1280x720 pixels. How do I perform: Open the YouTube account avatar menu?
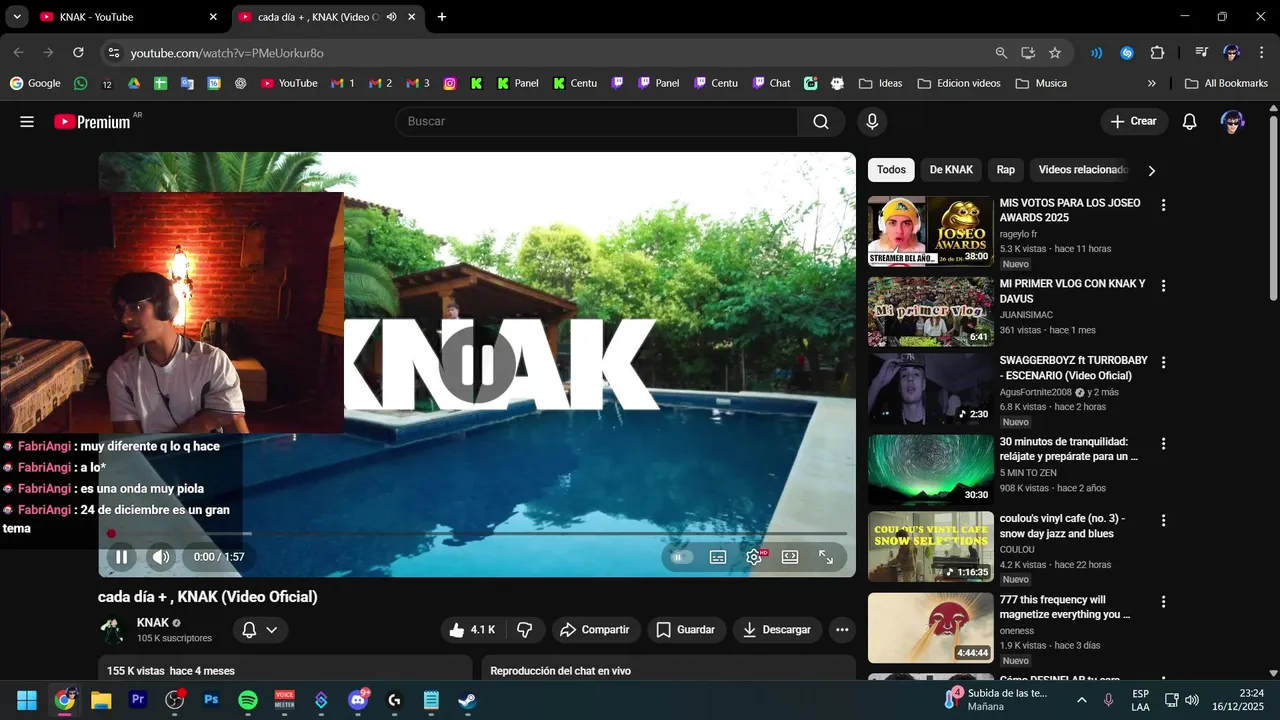[x=1232, y=122]
